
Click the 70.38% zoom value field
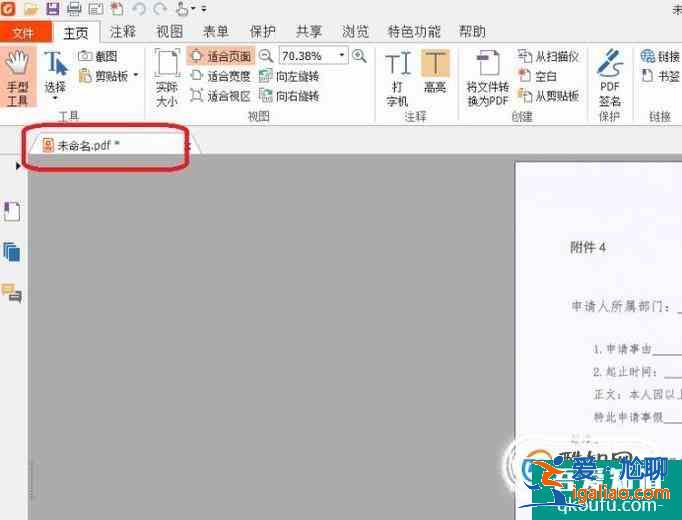coord(307,56)
